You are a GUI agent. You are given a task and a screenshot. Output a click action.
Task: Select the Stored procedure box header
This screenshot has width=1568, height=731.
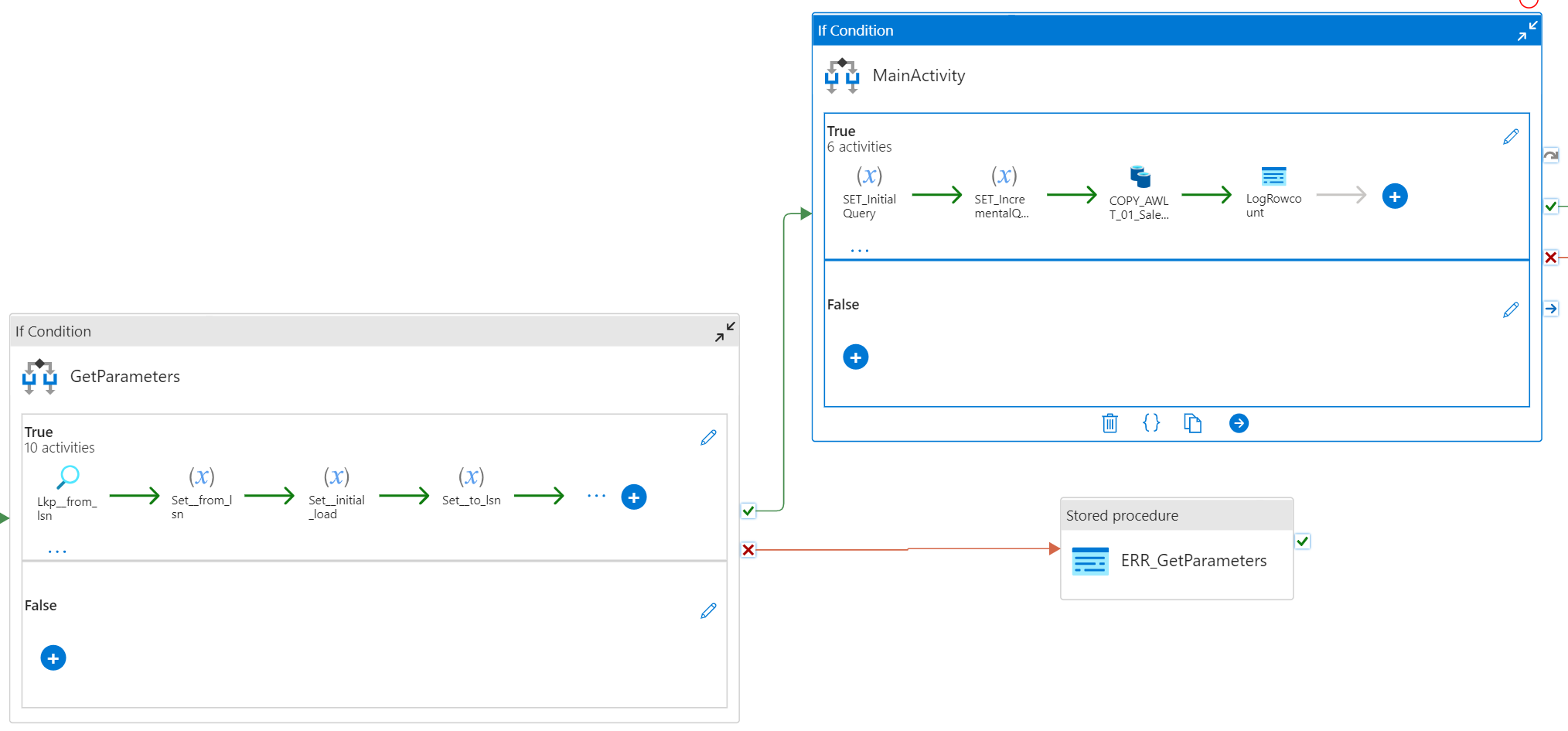pyautogui.click(x=1177, y=515)
